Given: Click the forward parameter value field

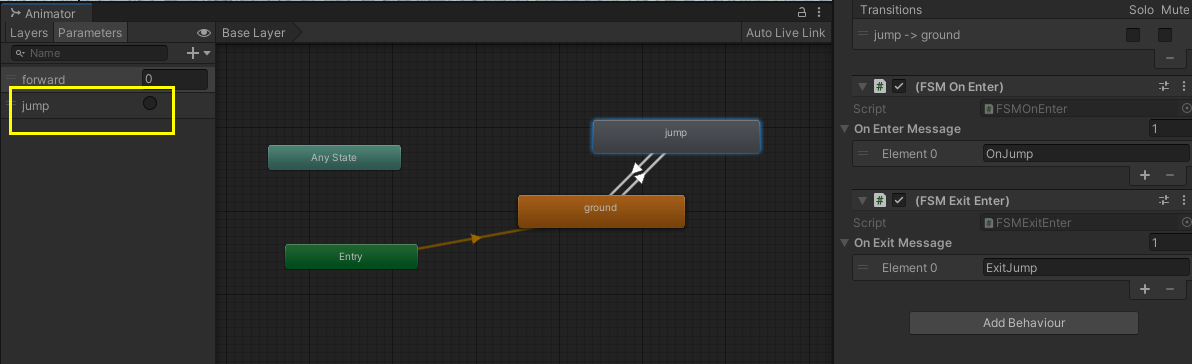Looking at the screenshot, I should coord(175,79).
